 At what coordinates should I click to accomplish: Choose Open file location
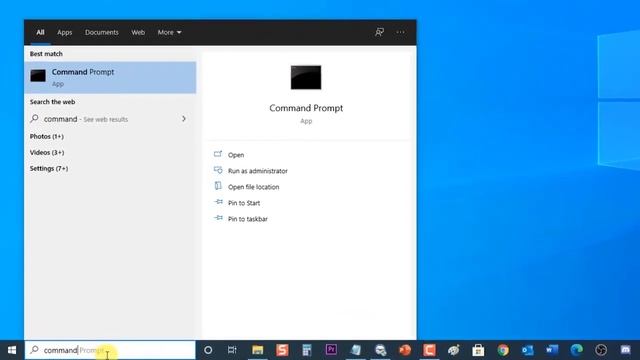point(253,187)
